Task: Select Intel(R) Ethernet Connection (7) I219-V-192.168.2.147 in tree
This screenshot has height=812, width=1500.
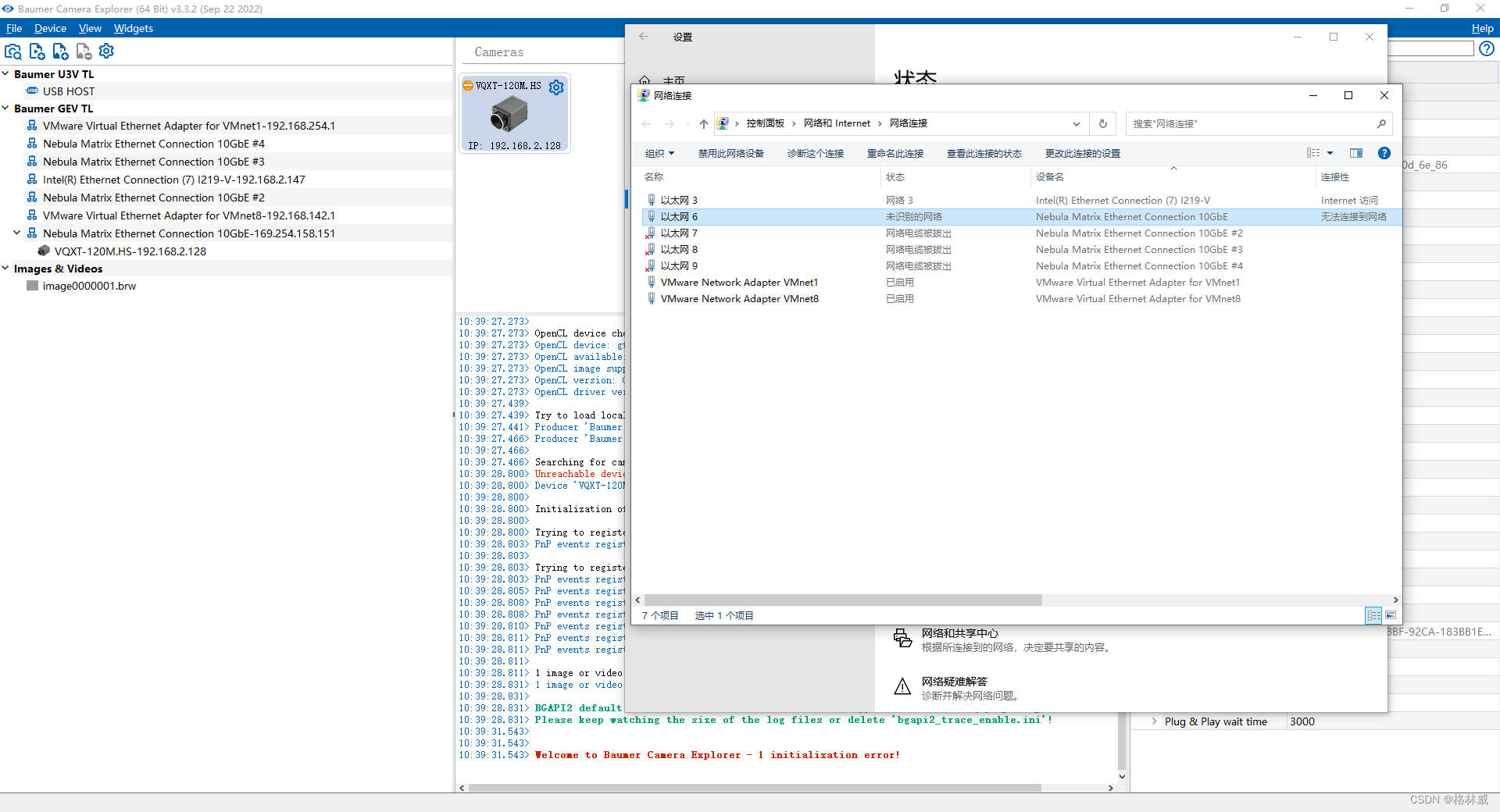Action: click(x=174, y=180)
